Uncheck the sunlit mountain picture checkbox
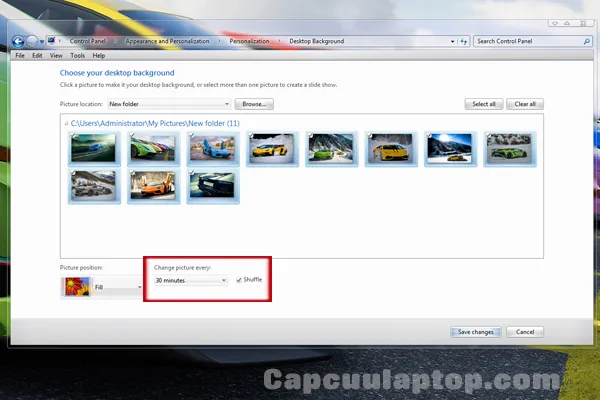600x400 pixels. 429,135
